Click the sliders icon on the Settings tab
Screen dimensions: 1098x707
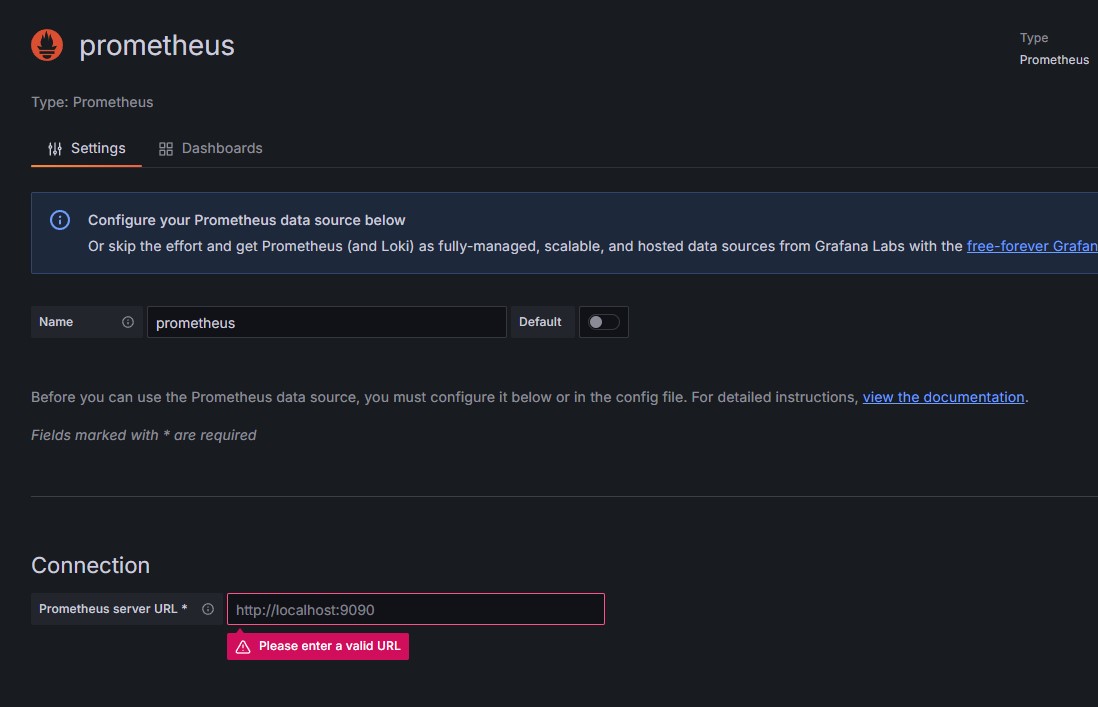[54, 147]
